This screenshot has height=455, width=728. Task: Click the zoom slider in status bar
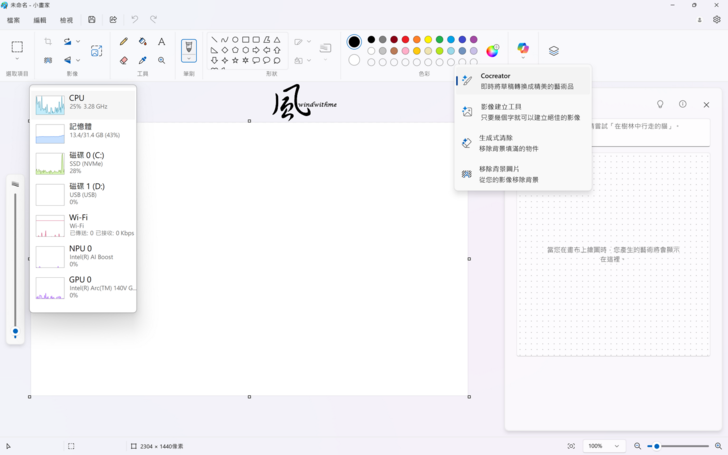pos(680,446)
